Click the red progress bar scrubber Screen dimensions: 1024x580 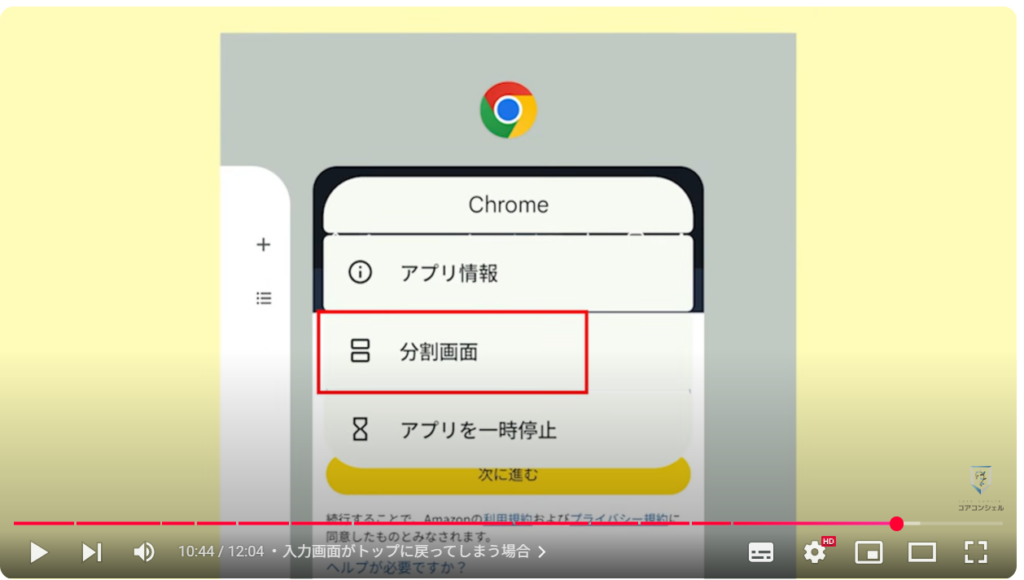[x=897, y=523]
